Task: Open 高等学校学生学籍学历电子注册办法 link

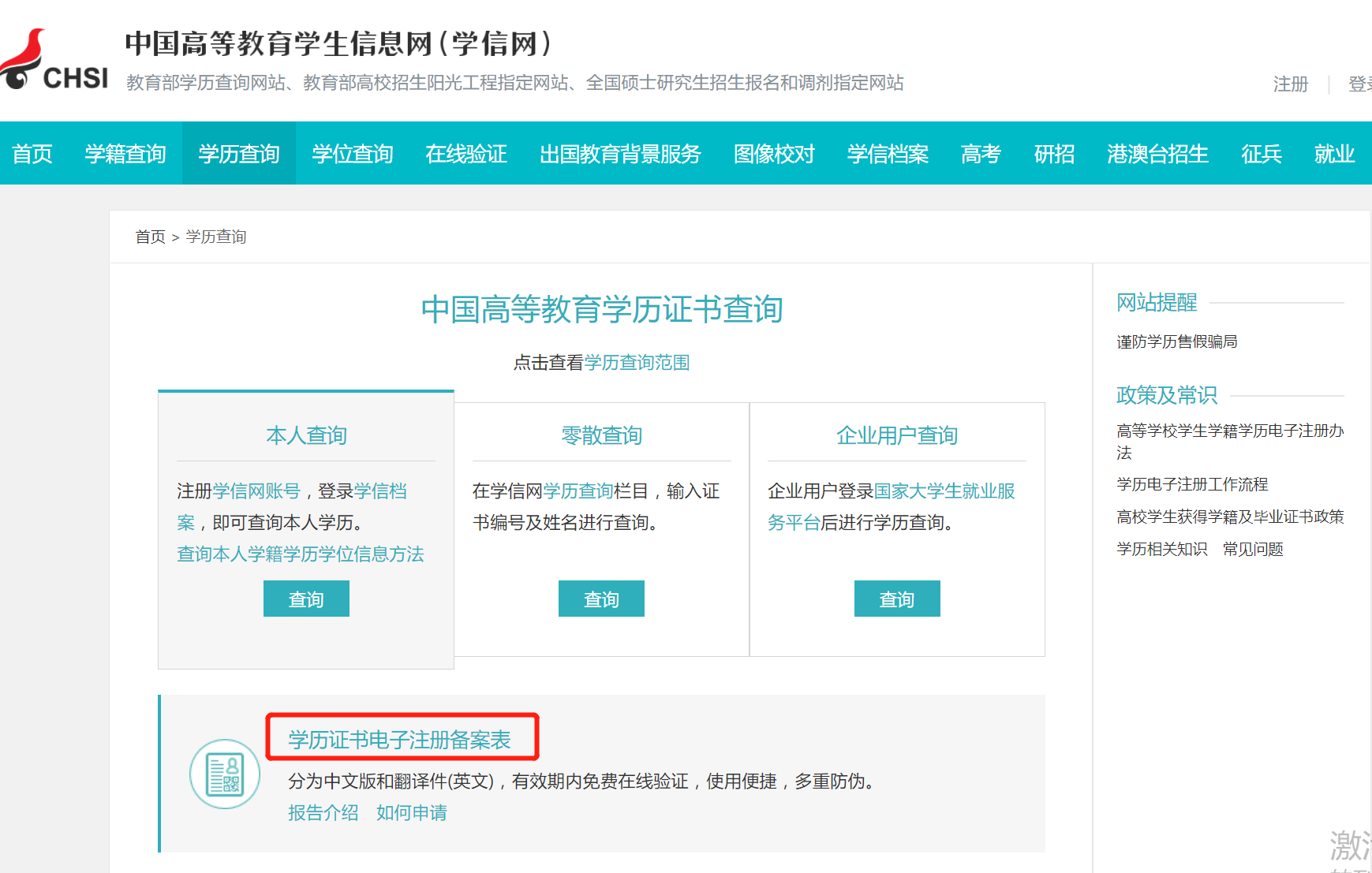Action: point(1230,442)
